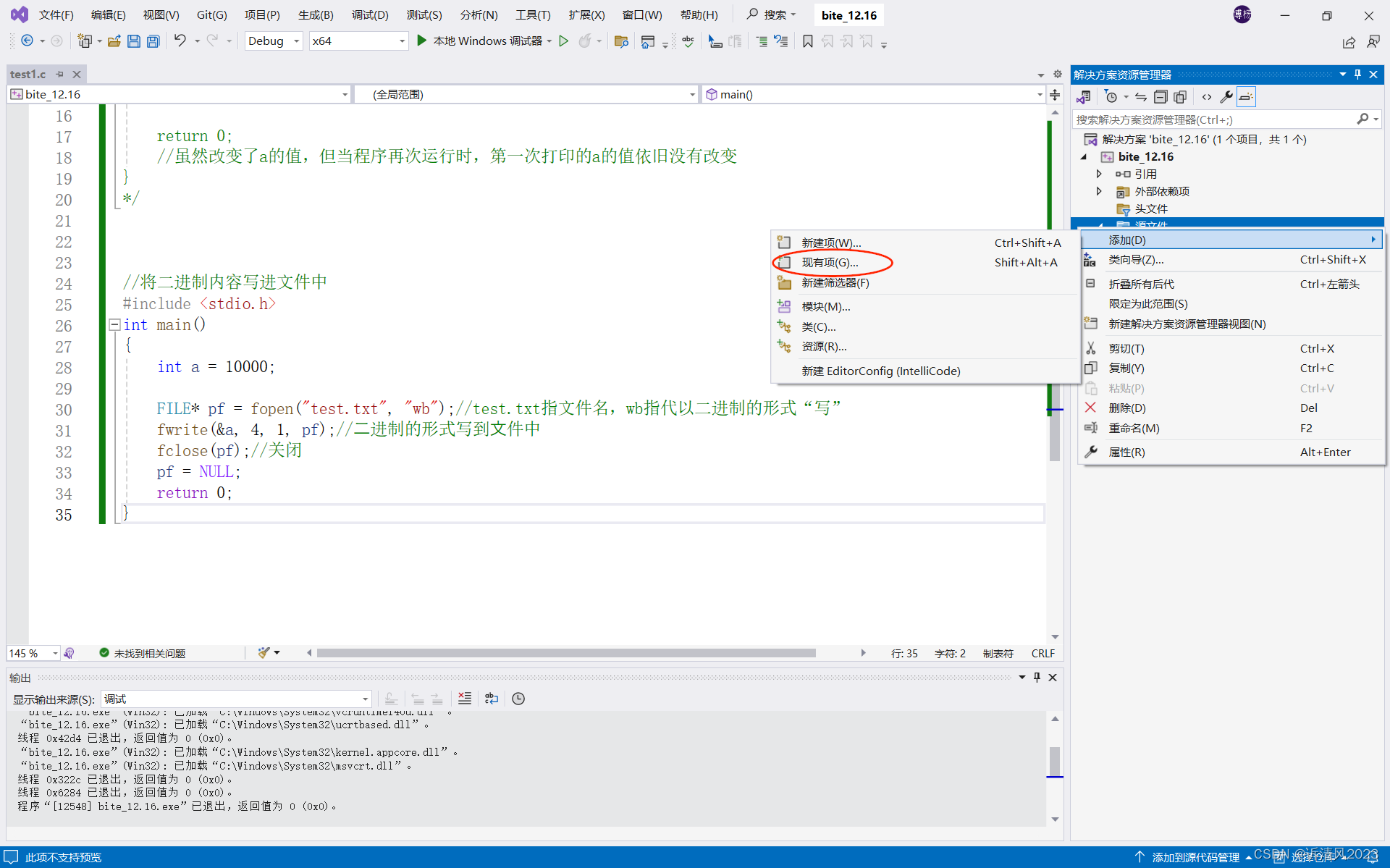Open the x64 platform dropdown
This screenshot has height=868, width=1390.
402,41
